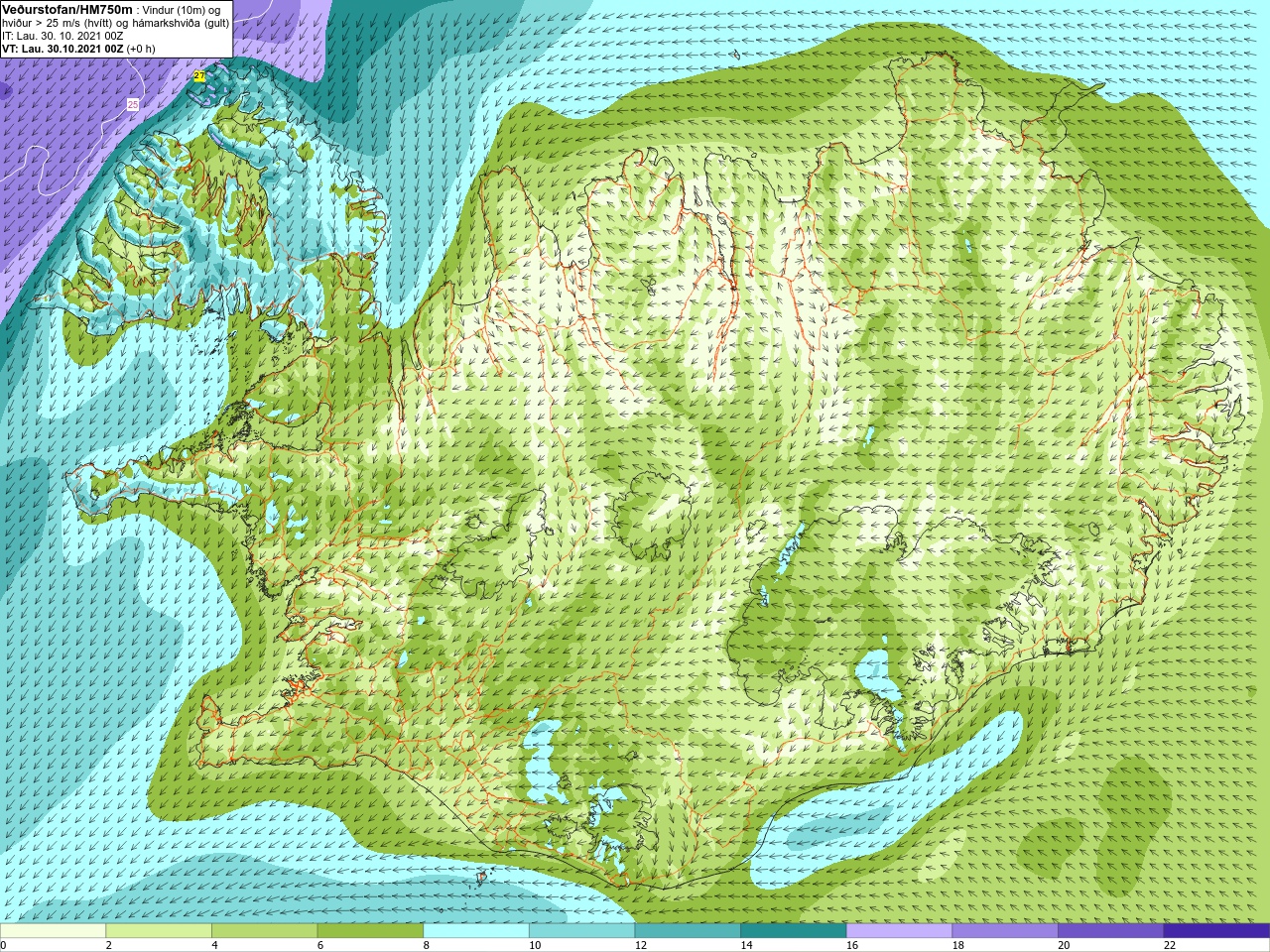This screenshot has height=952, width=1270.
Task: Click the legend number '10'
Action: [x=535, y=945]
